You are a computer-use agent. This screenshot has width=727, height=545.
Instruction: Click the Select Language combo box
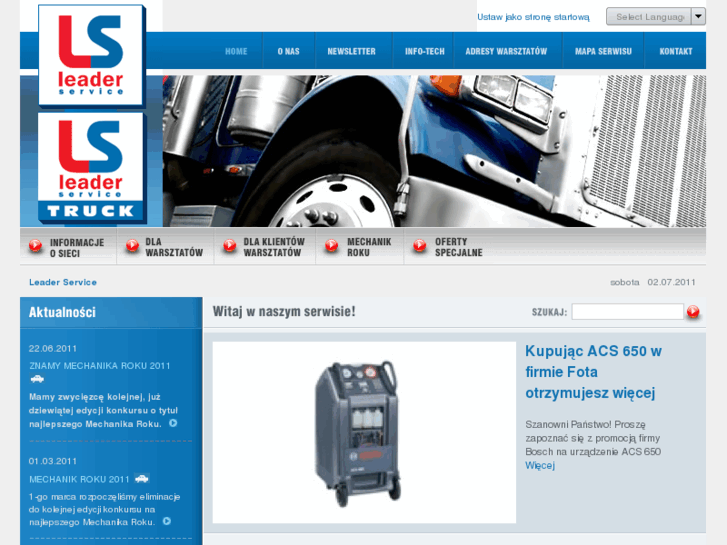tap(656, 17)
